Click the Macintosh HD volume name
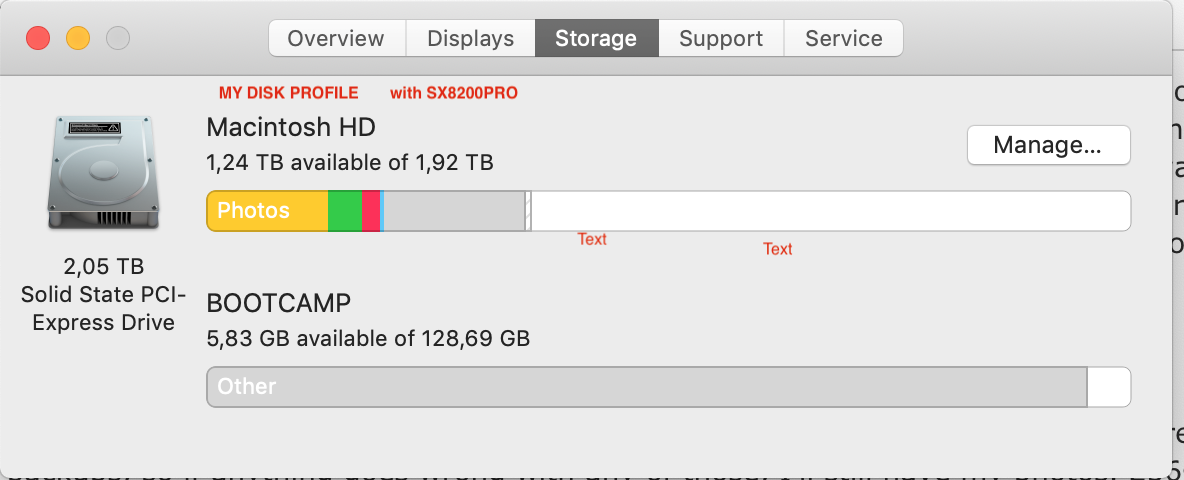1184x480 pixels. click(x=291, y=127)
